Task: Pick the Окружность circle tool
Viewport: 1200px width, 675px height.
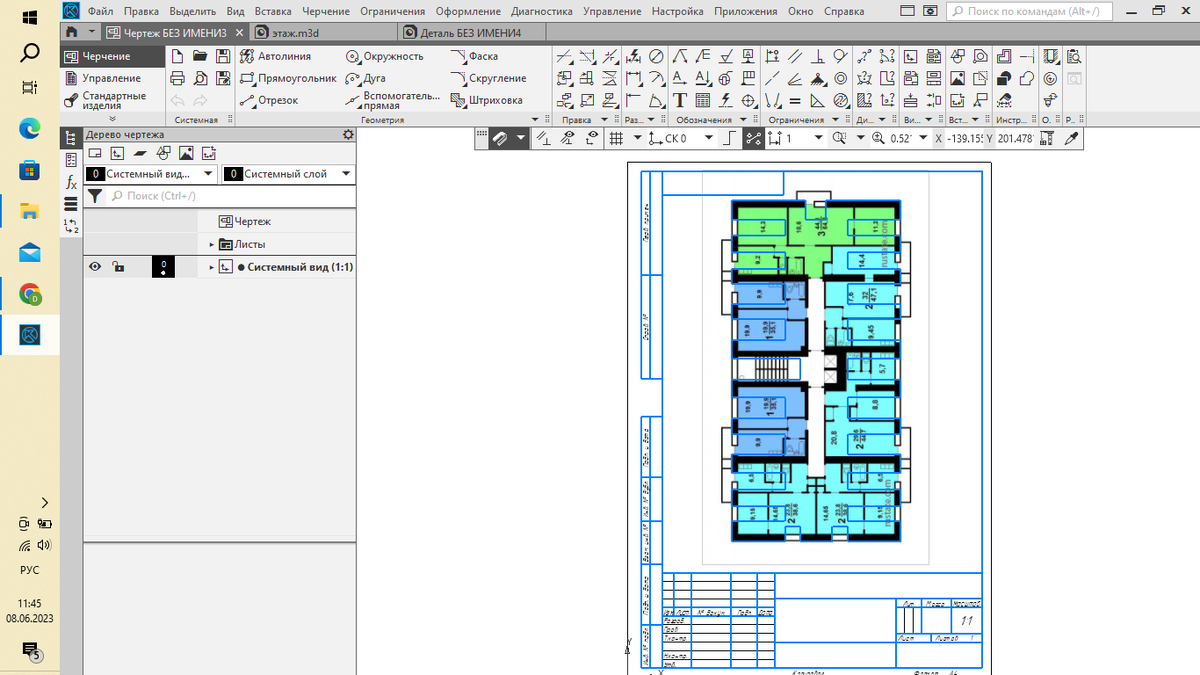Action: coord(384,57)
